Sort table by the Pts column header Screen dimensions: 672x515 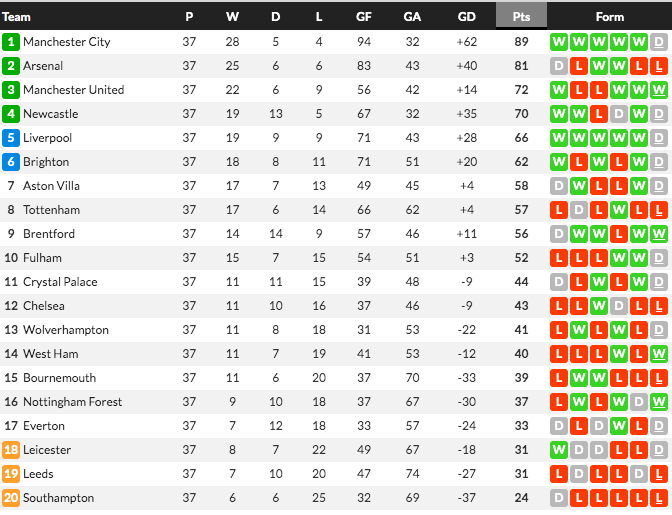521,16
